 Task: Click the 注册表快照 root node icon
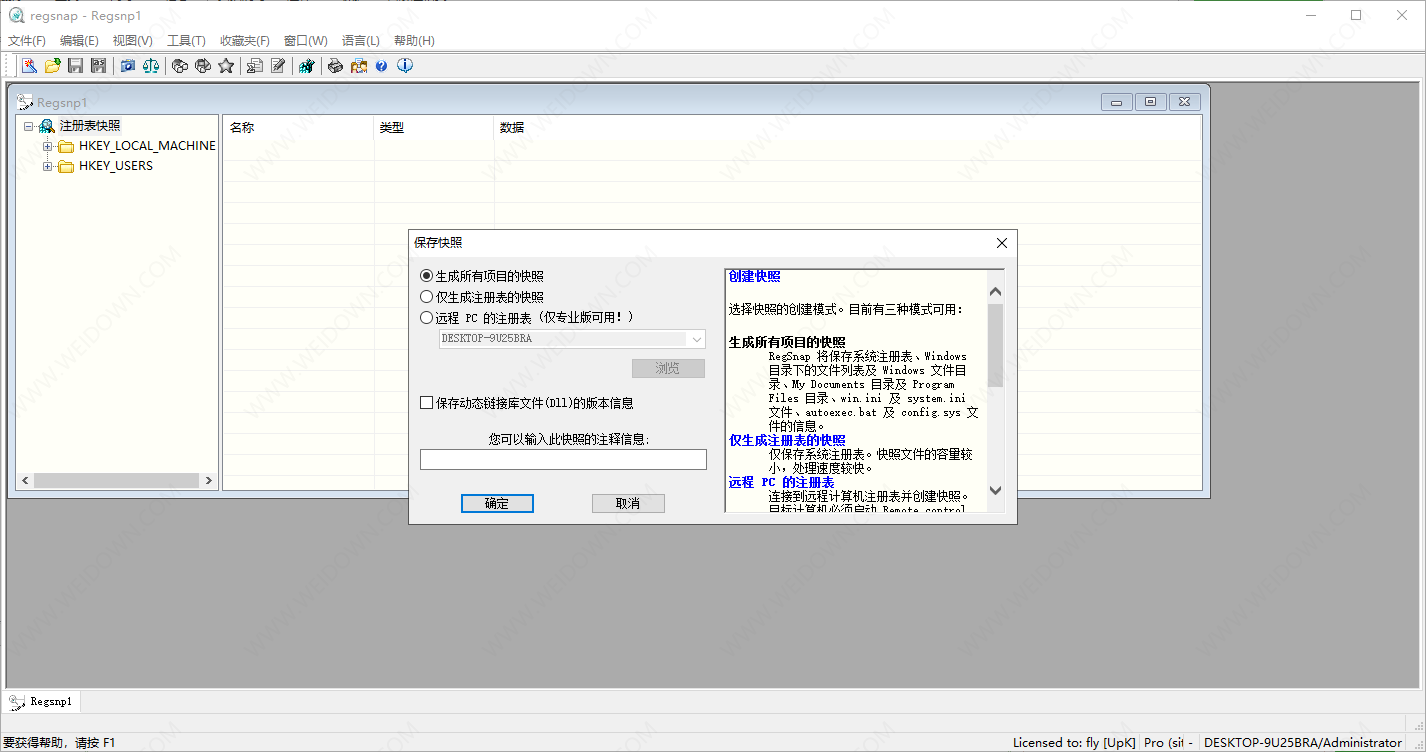pos(46,126)
